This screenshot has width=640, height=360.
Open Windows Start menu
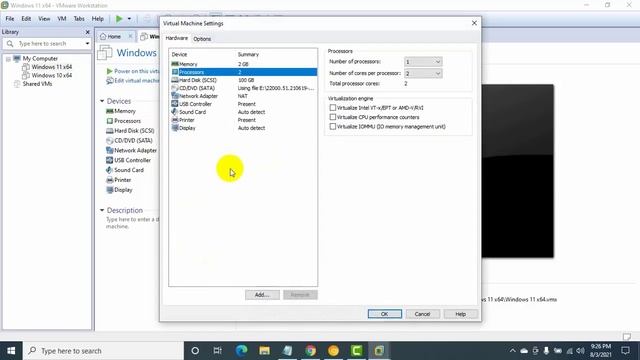pyautogui.click(x=11, y=351)
